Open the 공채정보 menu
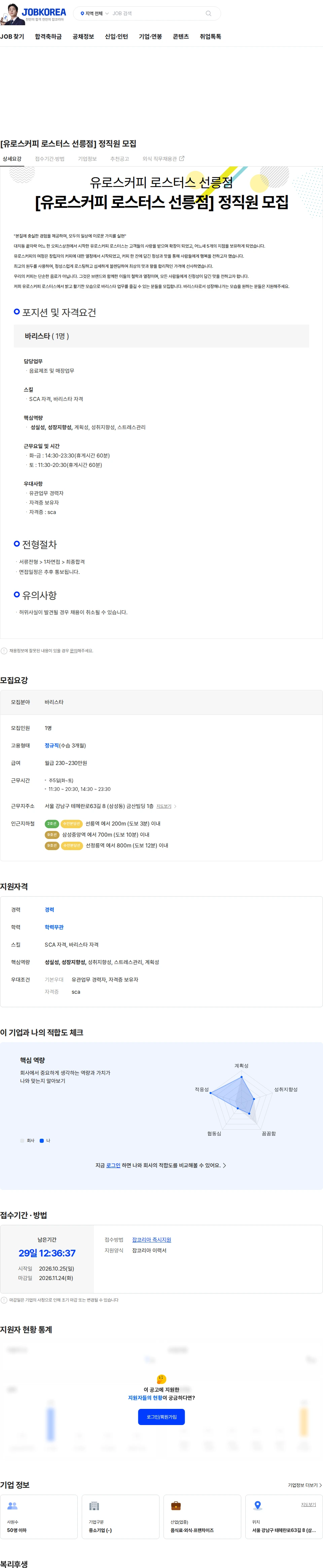 (83, 37)
